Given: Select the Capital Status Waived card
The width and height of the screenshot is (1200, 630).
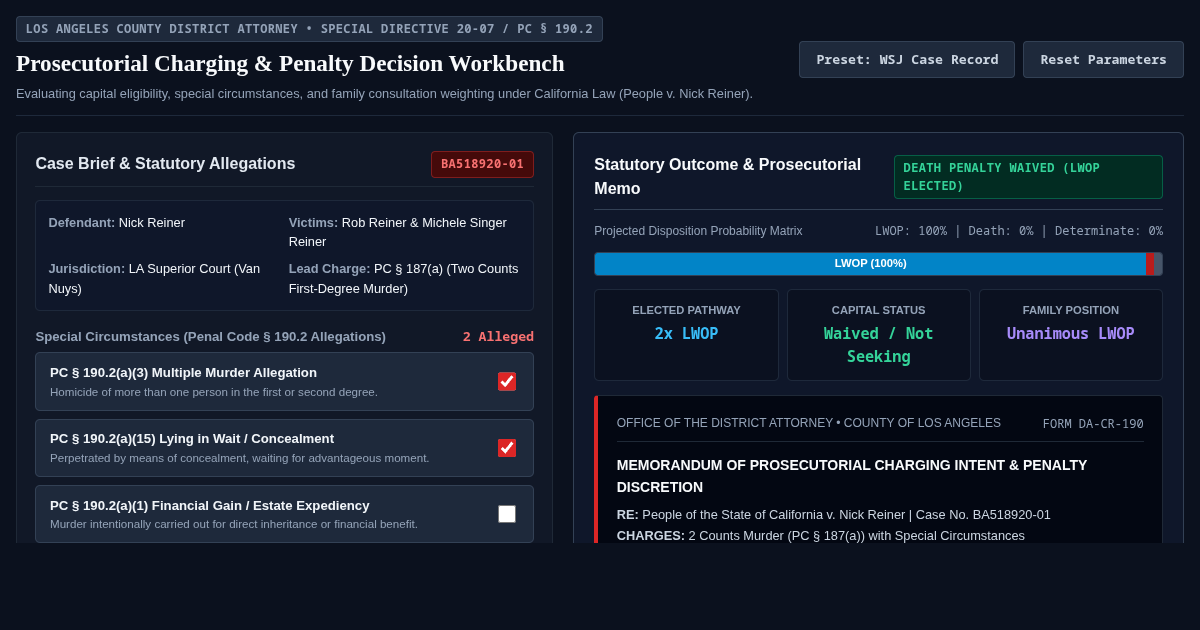Looking at the screenshot, I should pos(878,335).
